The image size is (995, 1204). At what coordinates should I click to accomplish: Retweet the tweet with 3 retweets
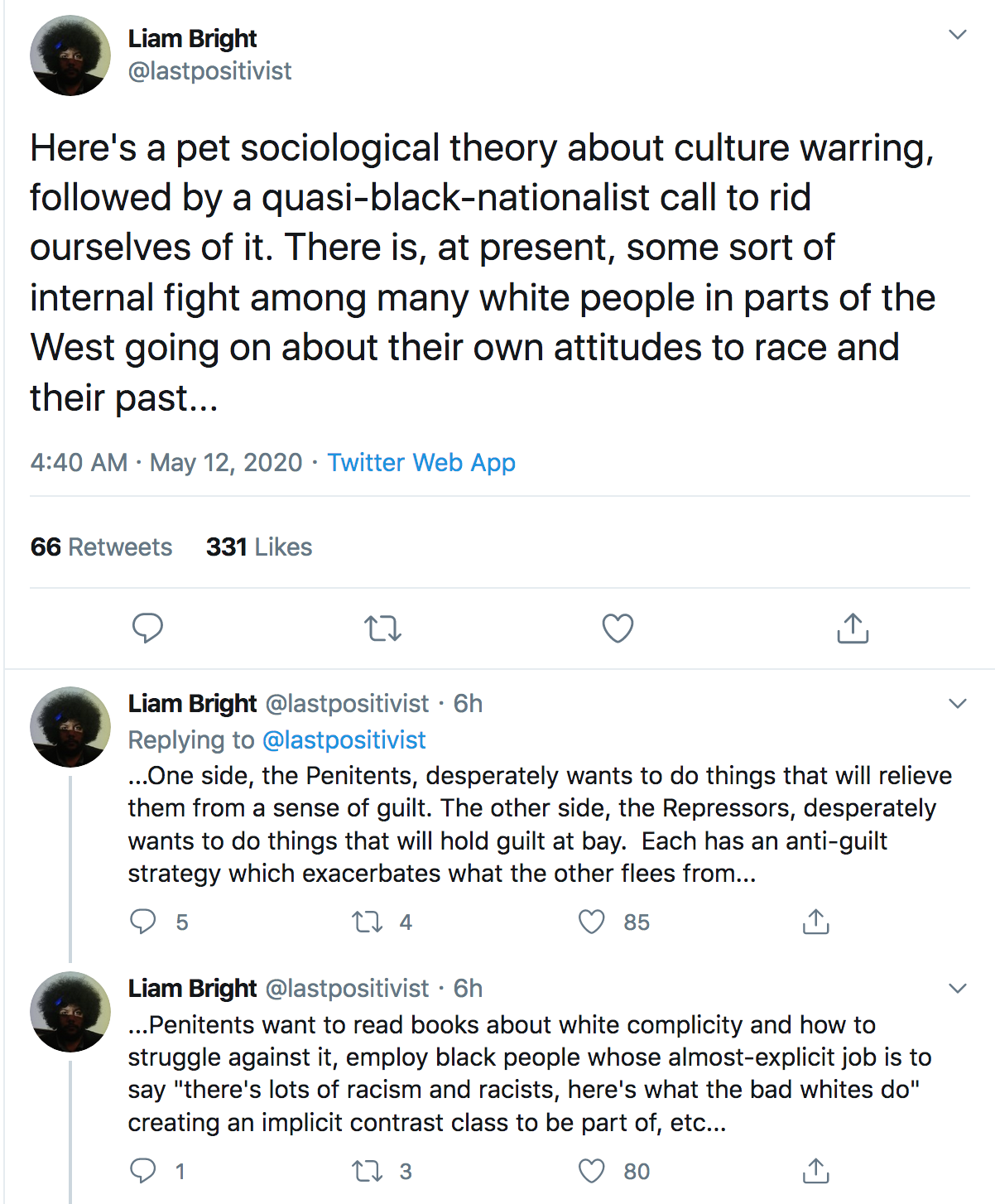coord(367,1171)
